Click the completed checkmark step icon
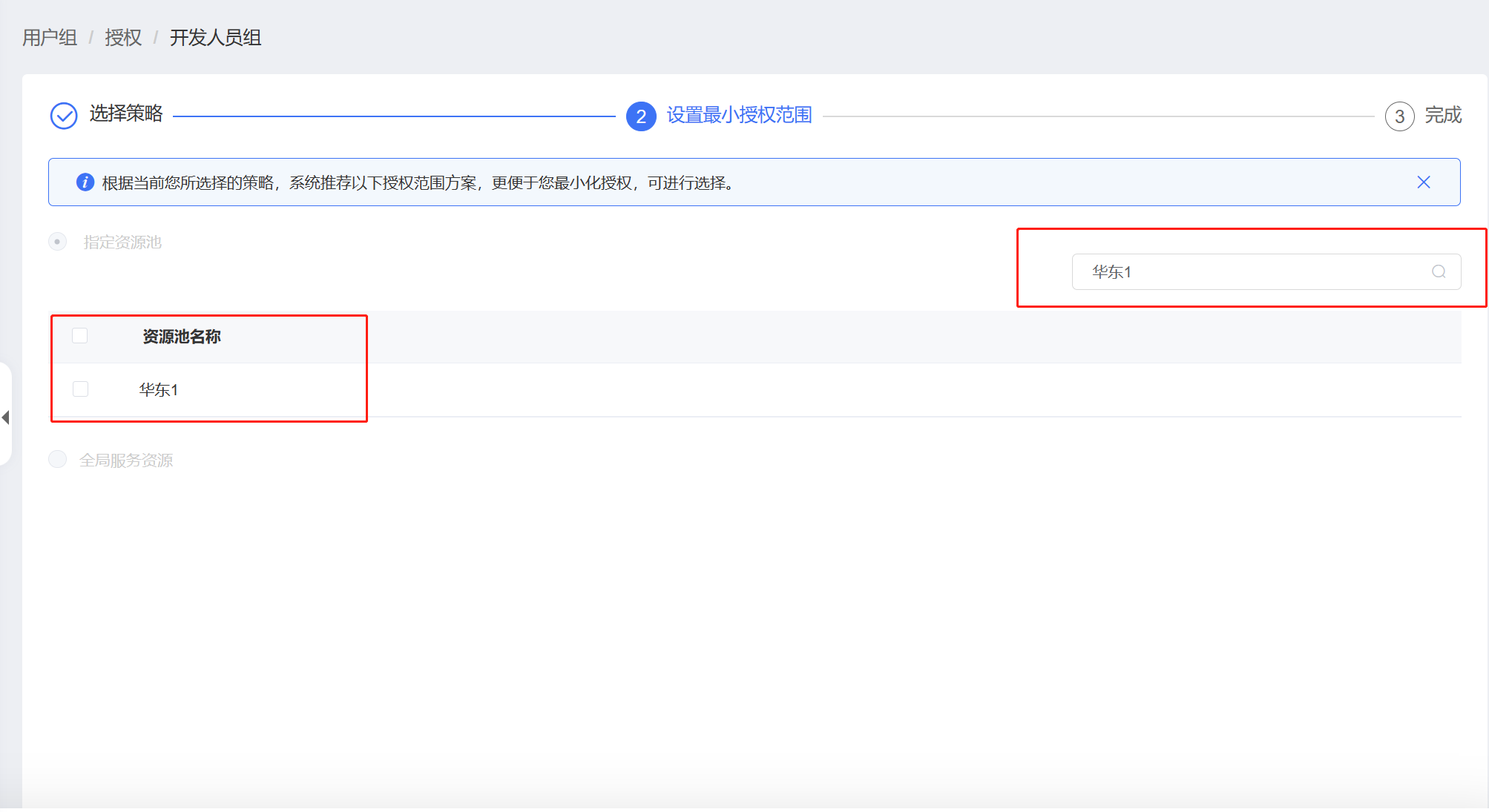 click(64, 116)
